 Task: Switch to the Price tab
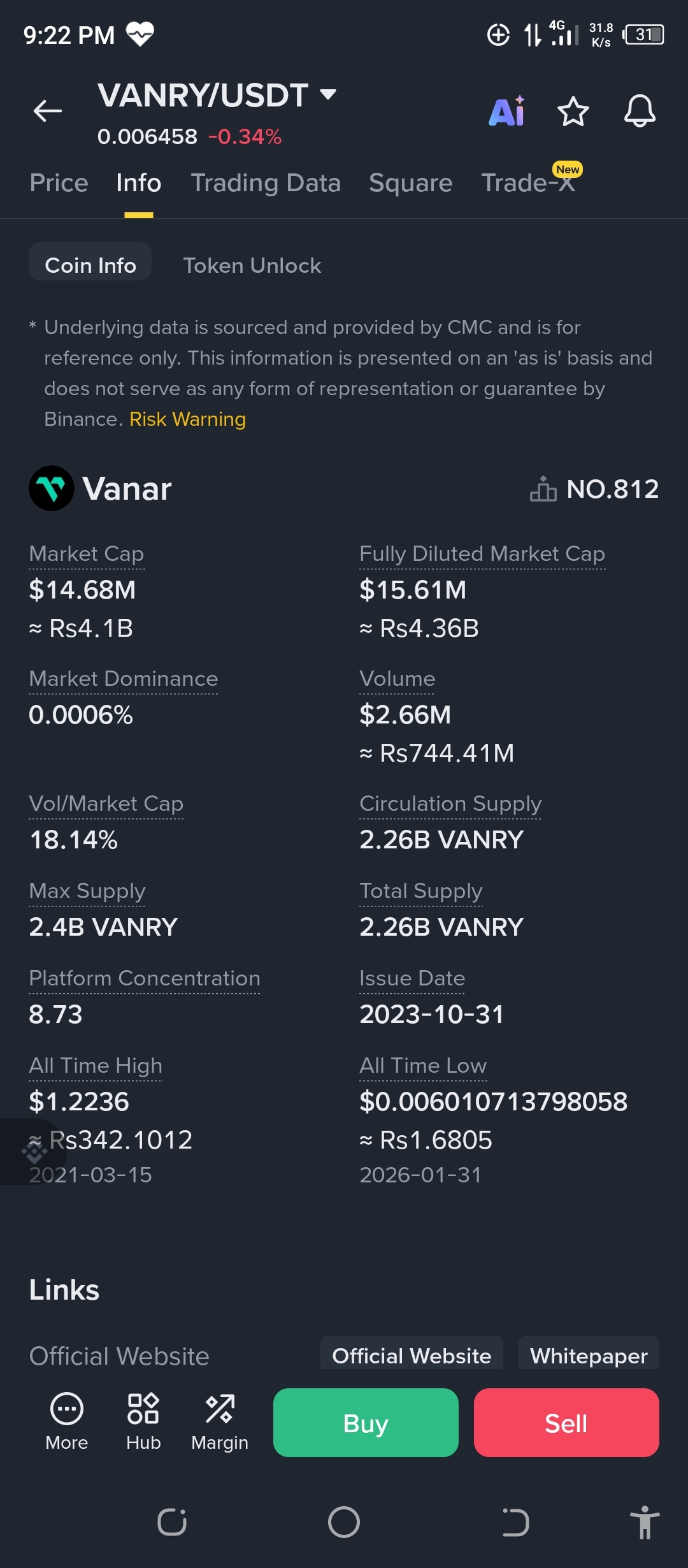tap(59, 183)
